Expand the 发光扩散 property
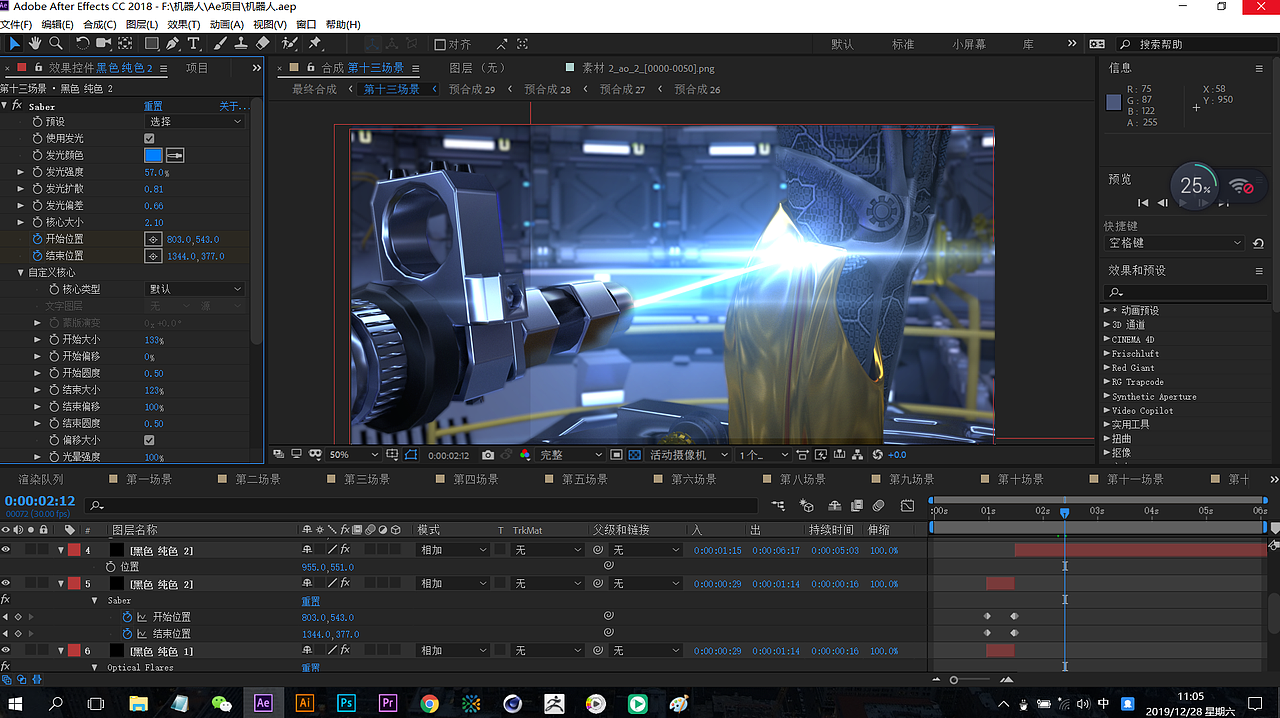Screen dimensions: 1280x718 click(20, 189)
